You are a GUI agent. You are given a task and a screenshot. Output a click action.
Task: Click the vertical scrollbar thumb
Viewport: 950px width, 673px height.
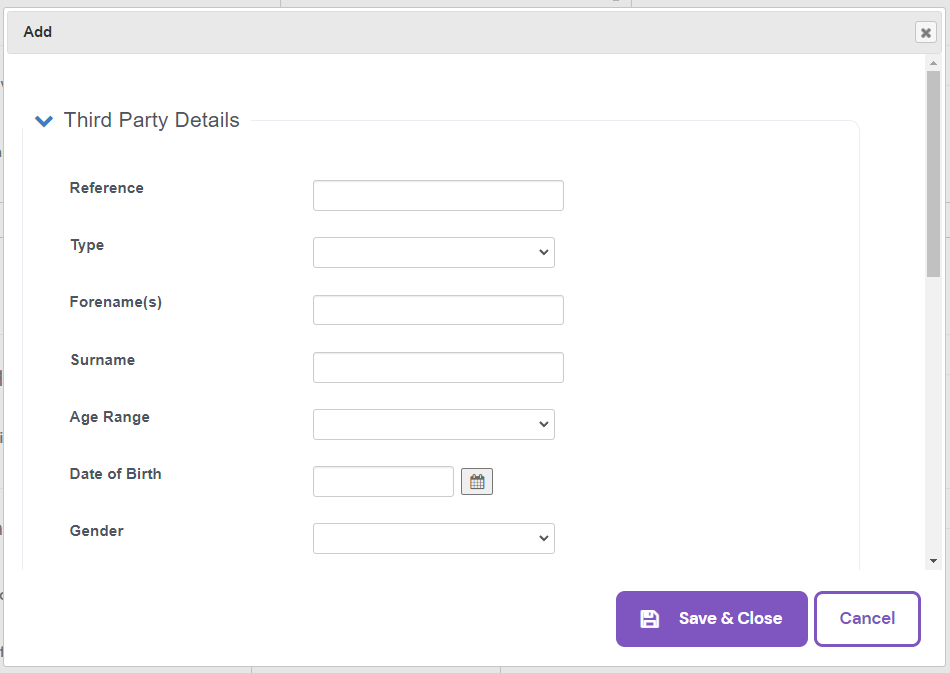tap(933, 170)
